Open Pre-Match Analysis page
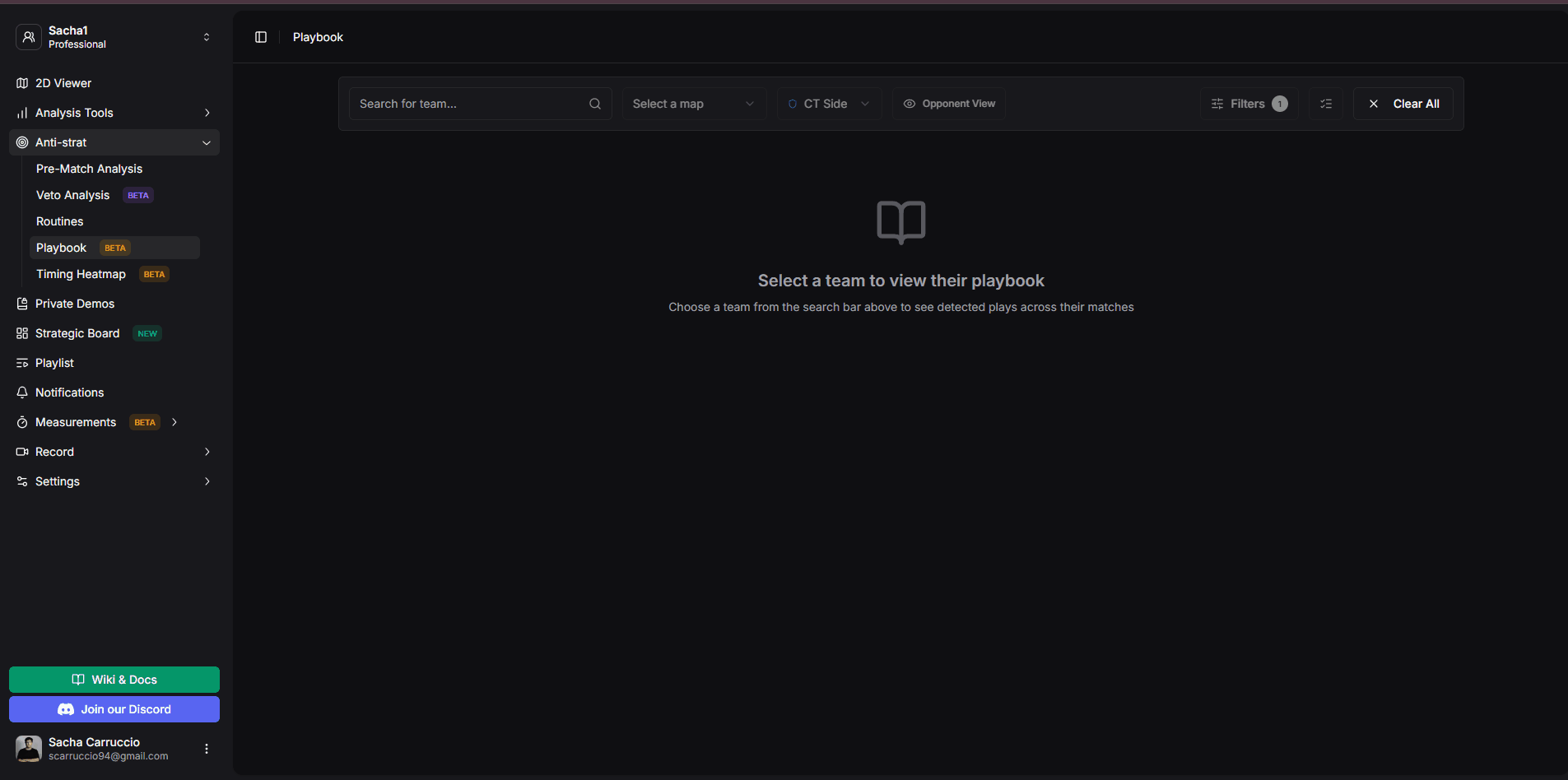This screenshot has width=1568, height=780. pos(89,169)
